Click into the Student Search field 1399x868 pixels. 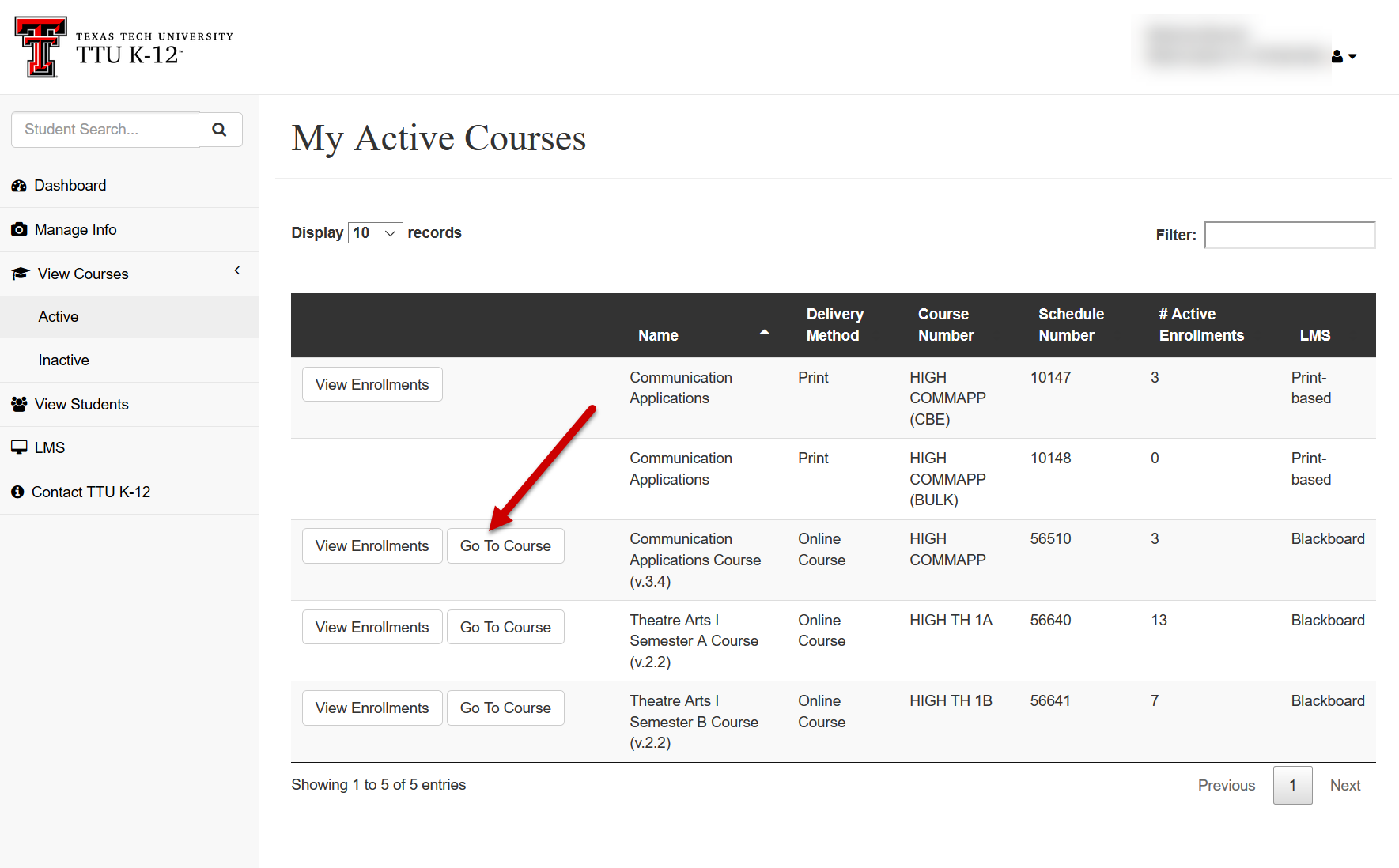pyautogui.click(x=105, y=130)
